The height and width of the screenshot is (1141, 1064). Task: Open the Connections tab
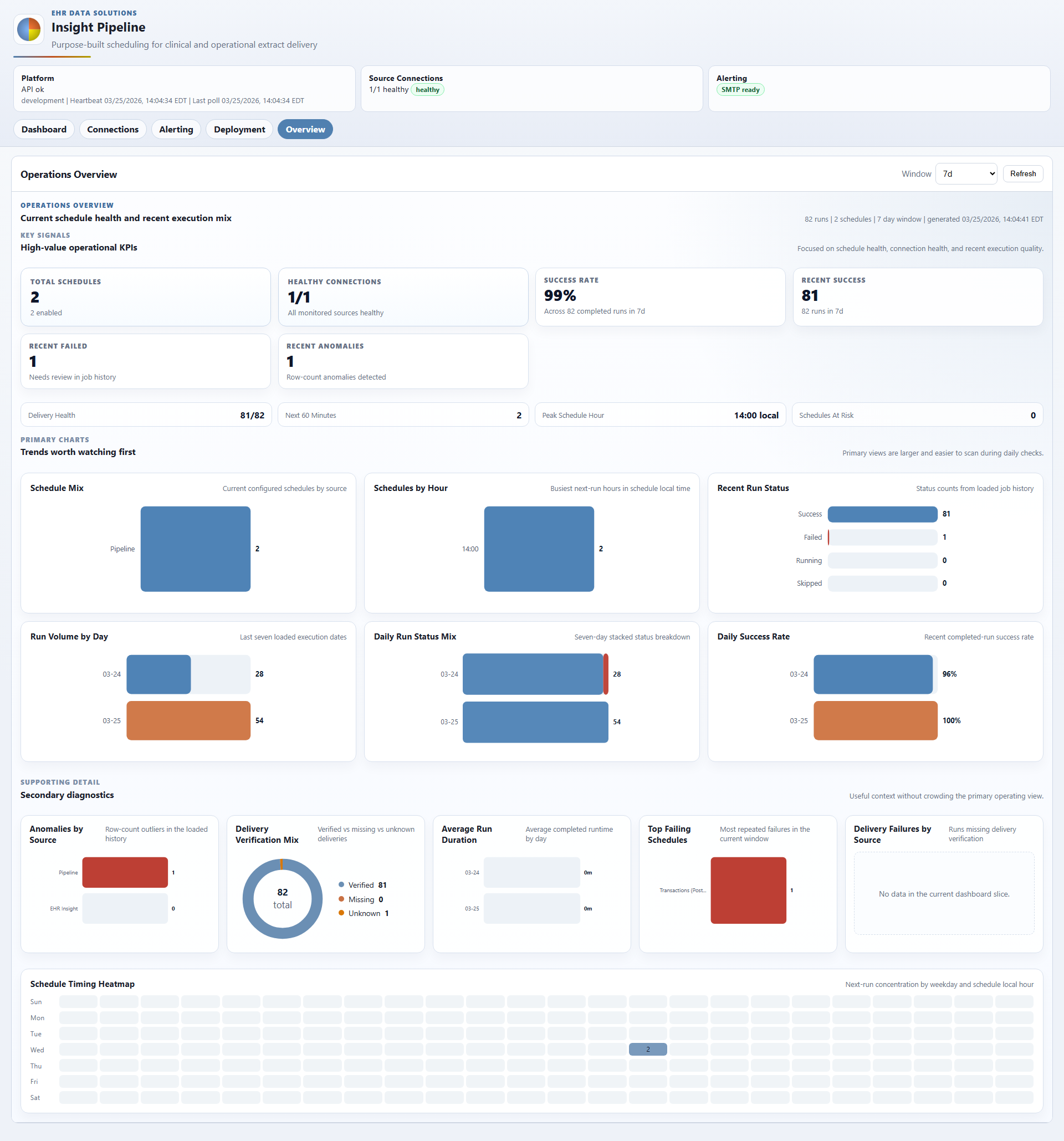(x=112, y=129)
